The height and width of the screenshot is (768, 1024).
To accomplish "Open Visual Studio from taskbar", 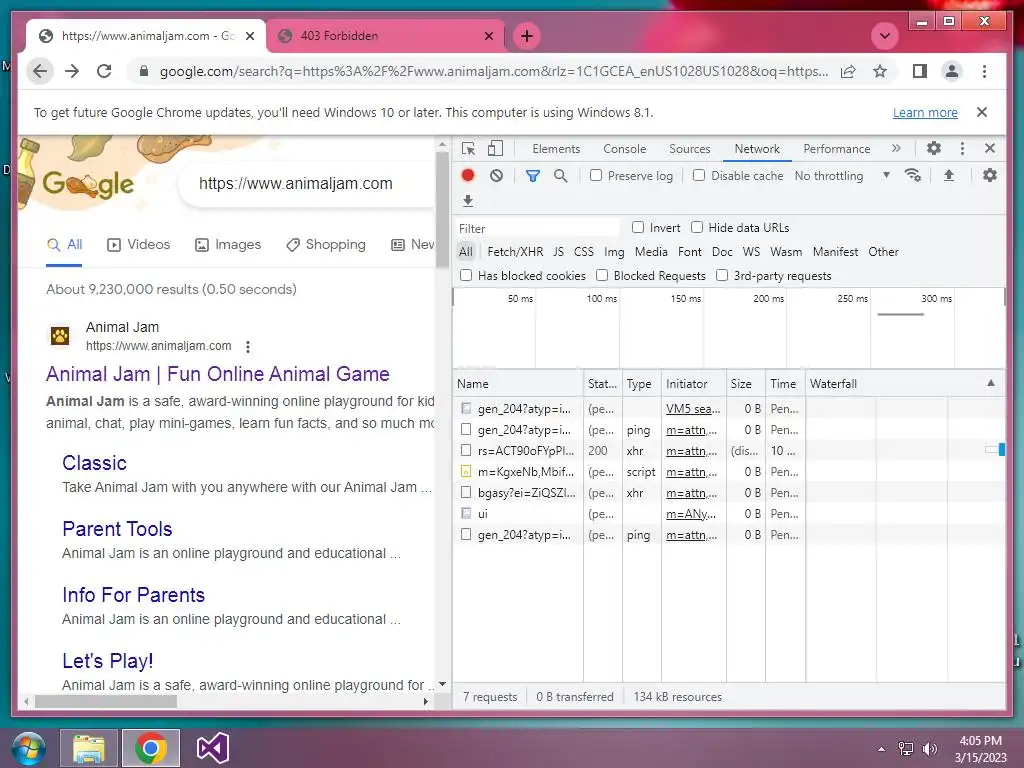I will point(213,748).
